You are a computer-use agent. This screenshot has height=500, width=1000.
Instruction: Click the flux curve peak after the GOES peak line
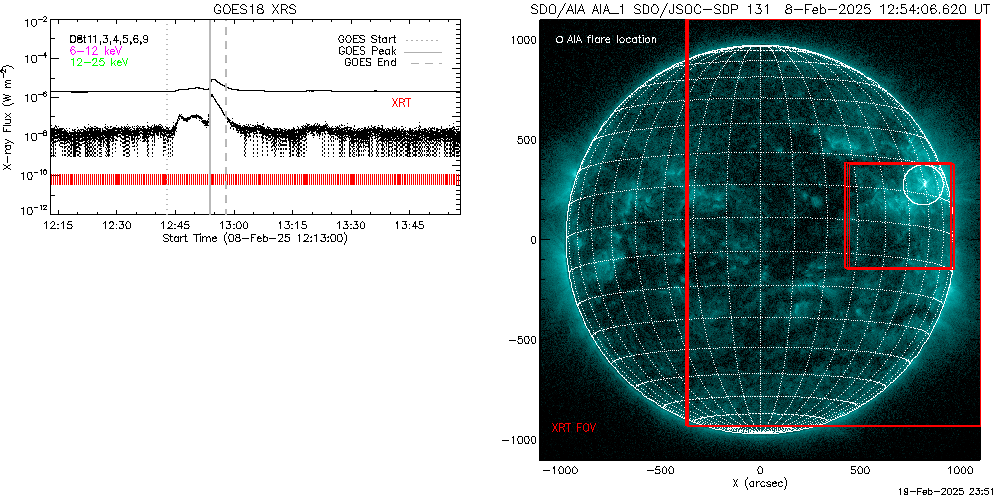214,80
